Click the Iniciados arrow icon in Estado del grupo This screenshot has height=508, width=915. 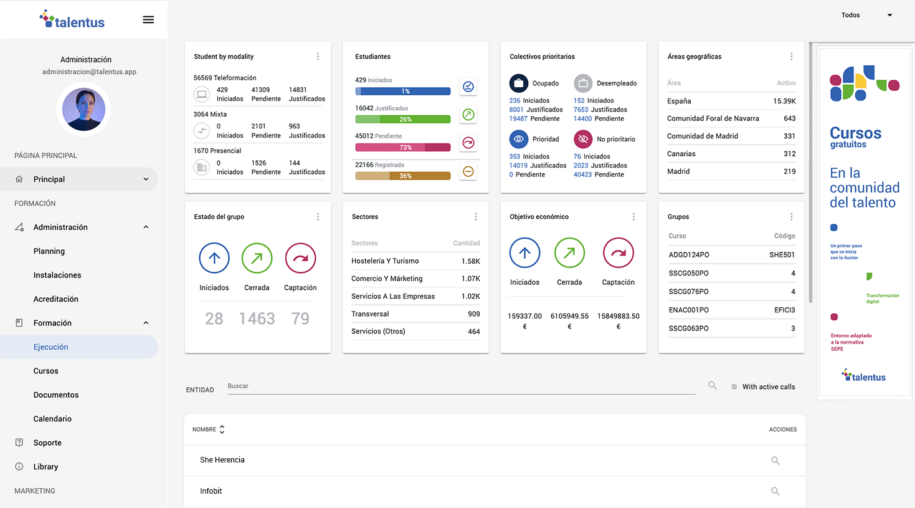tap(214, 258)
